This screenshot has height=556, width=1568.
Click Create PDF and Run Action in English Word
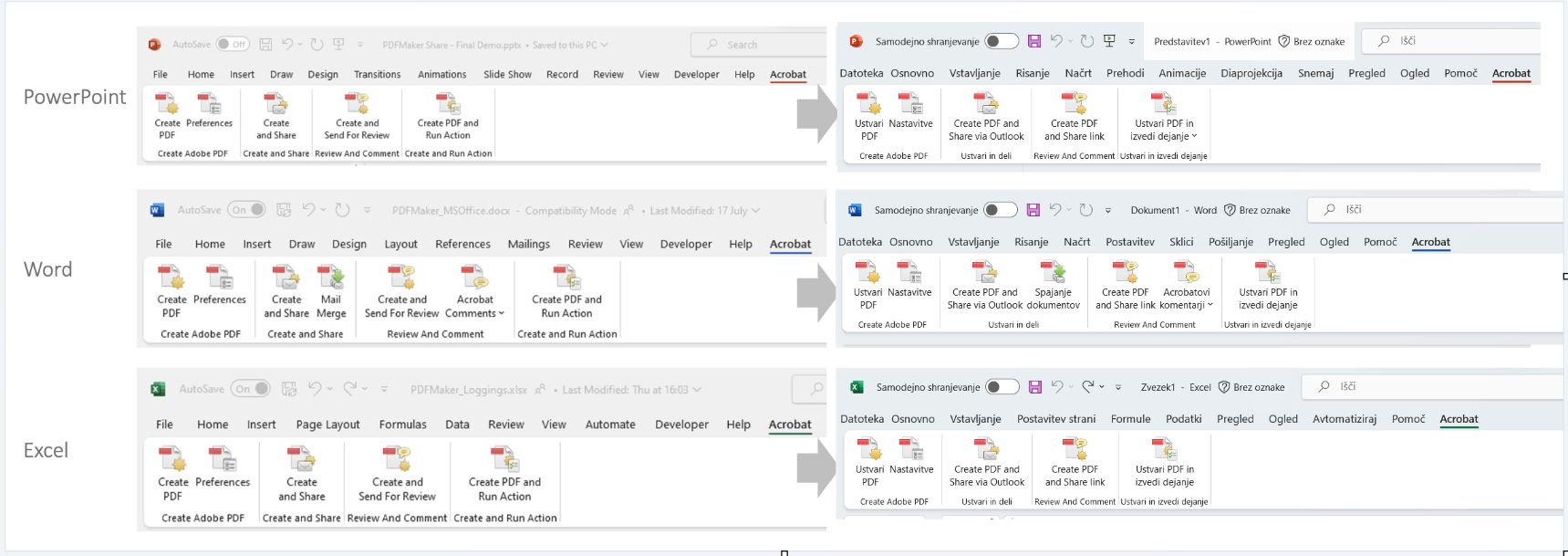click(566, 292)
